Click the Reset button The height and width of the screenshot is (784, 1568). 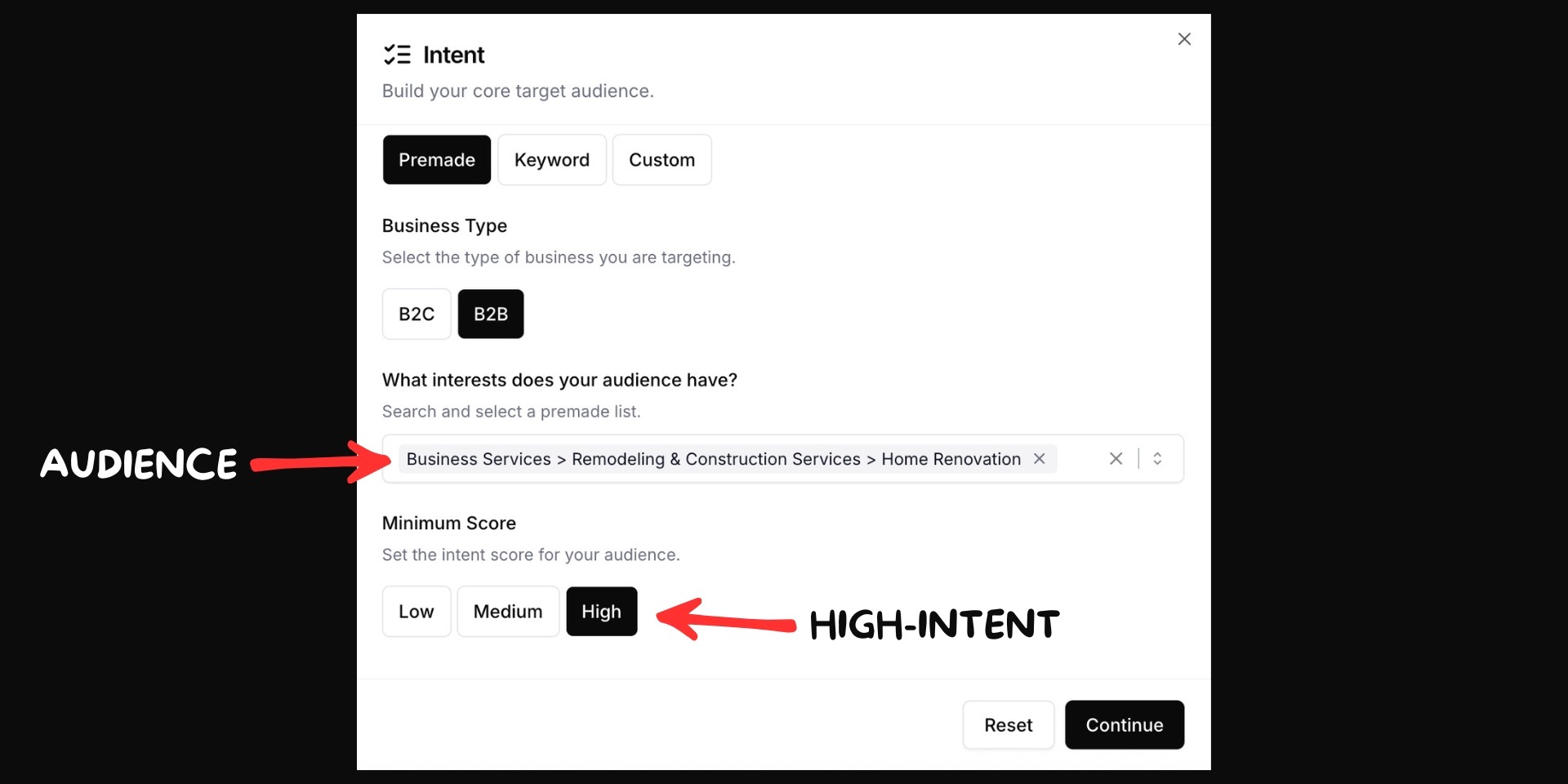click(x=1009, y=725)
